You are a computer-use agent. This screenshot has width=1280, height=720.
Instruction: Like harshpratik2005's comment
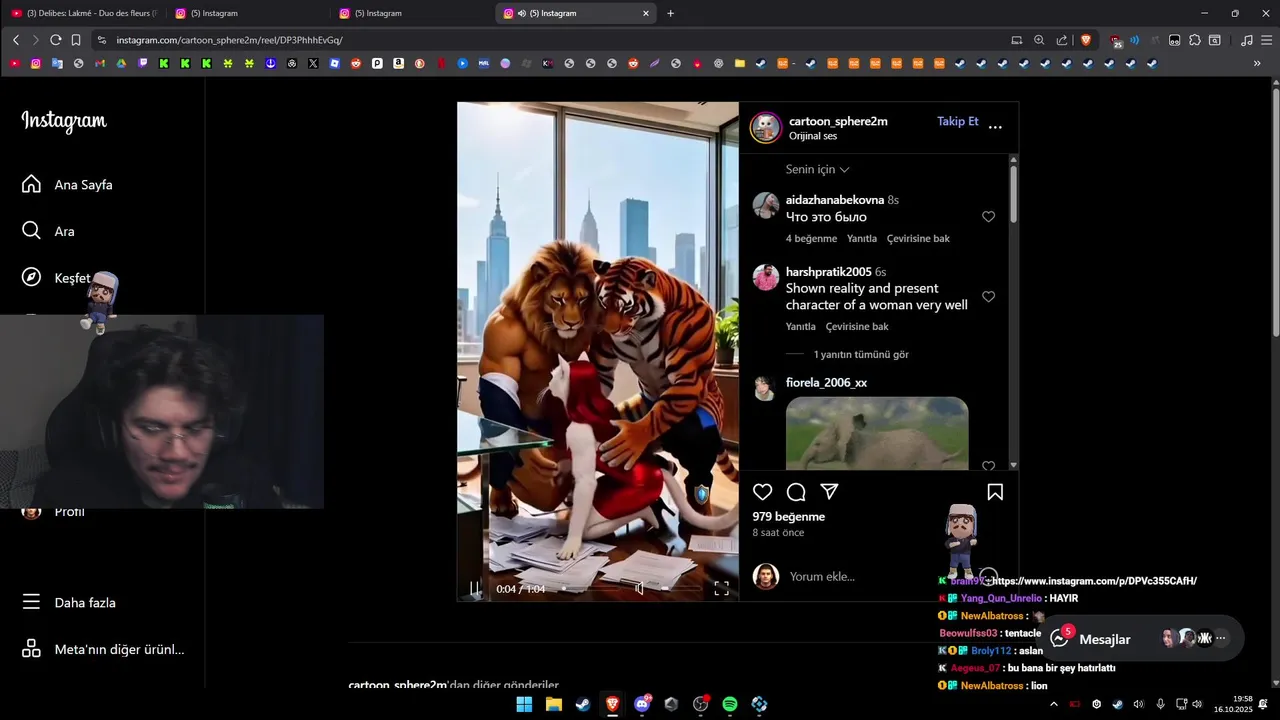(x=988, y=297)
